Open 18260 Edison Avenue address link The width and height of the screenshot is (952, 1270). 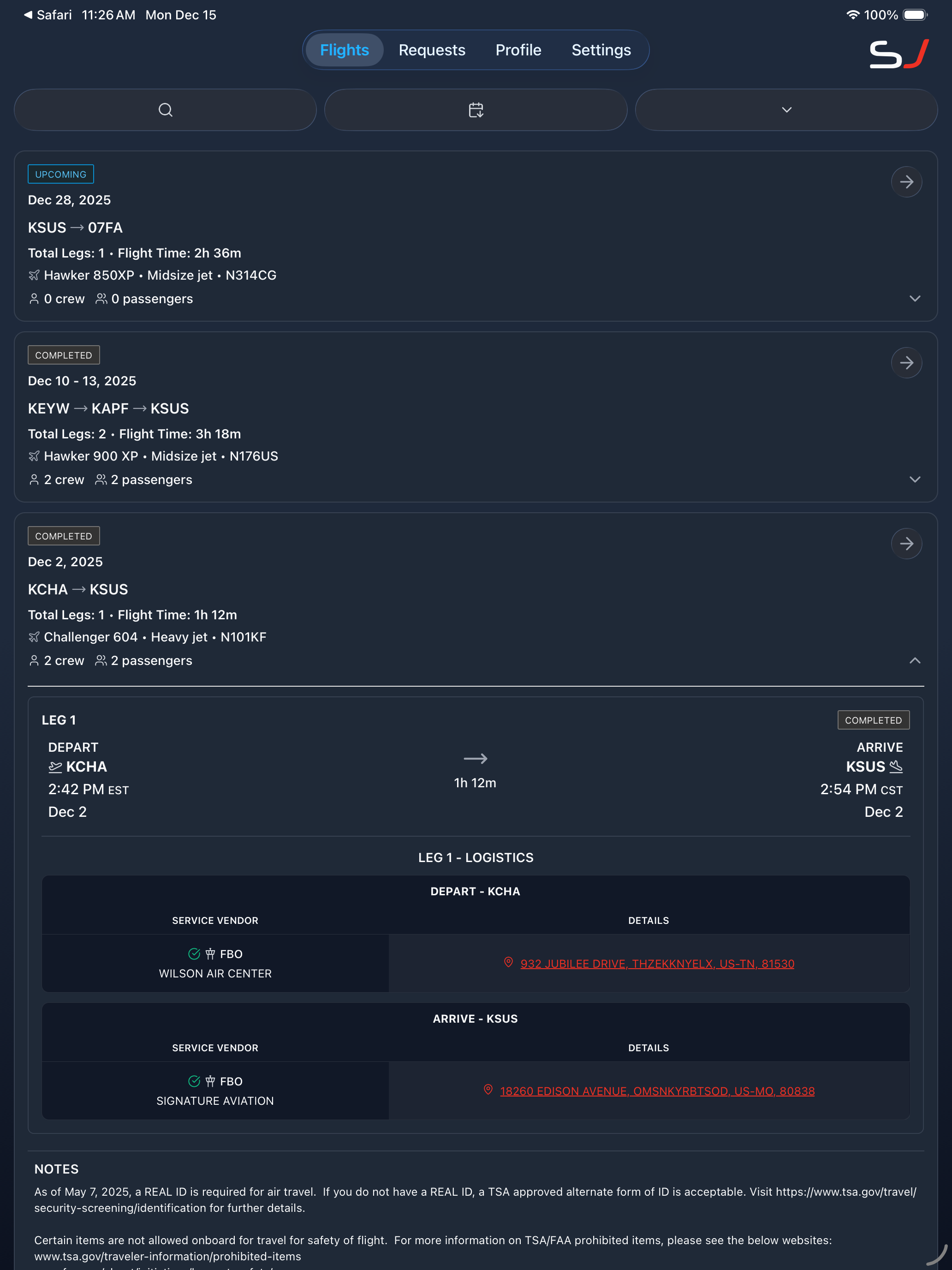point(657,1091)
